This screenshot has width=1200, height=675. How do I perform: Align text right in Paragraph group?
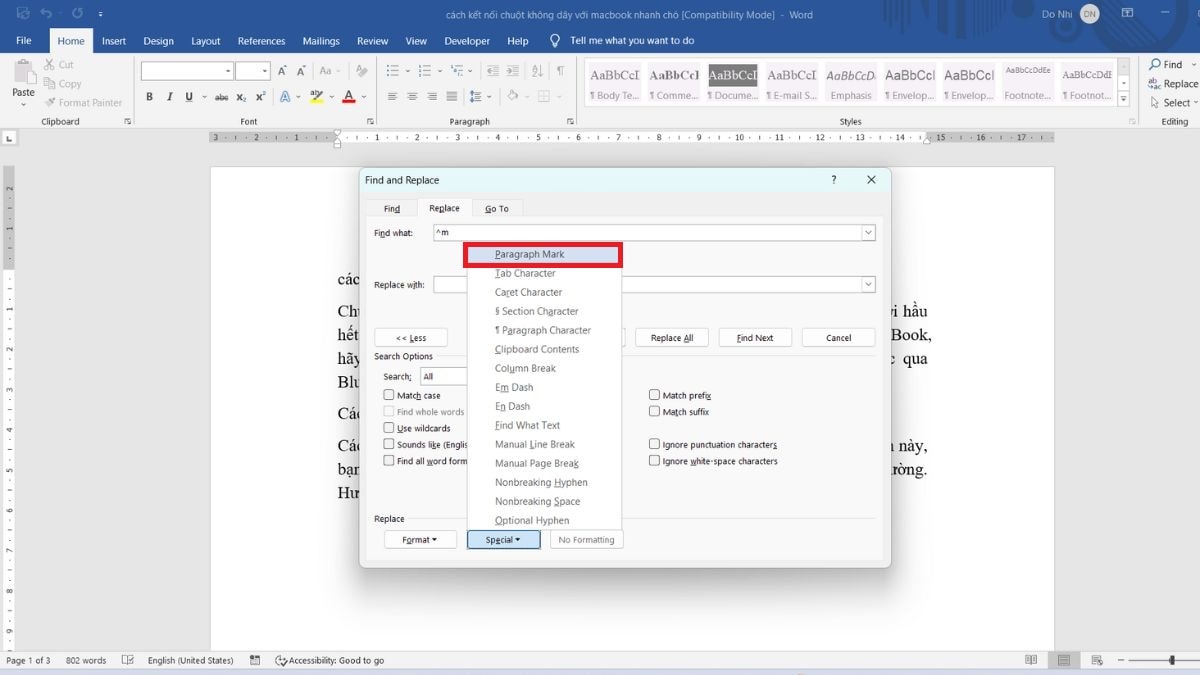432,97
